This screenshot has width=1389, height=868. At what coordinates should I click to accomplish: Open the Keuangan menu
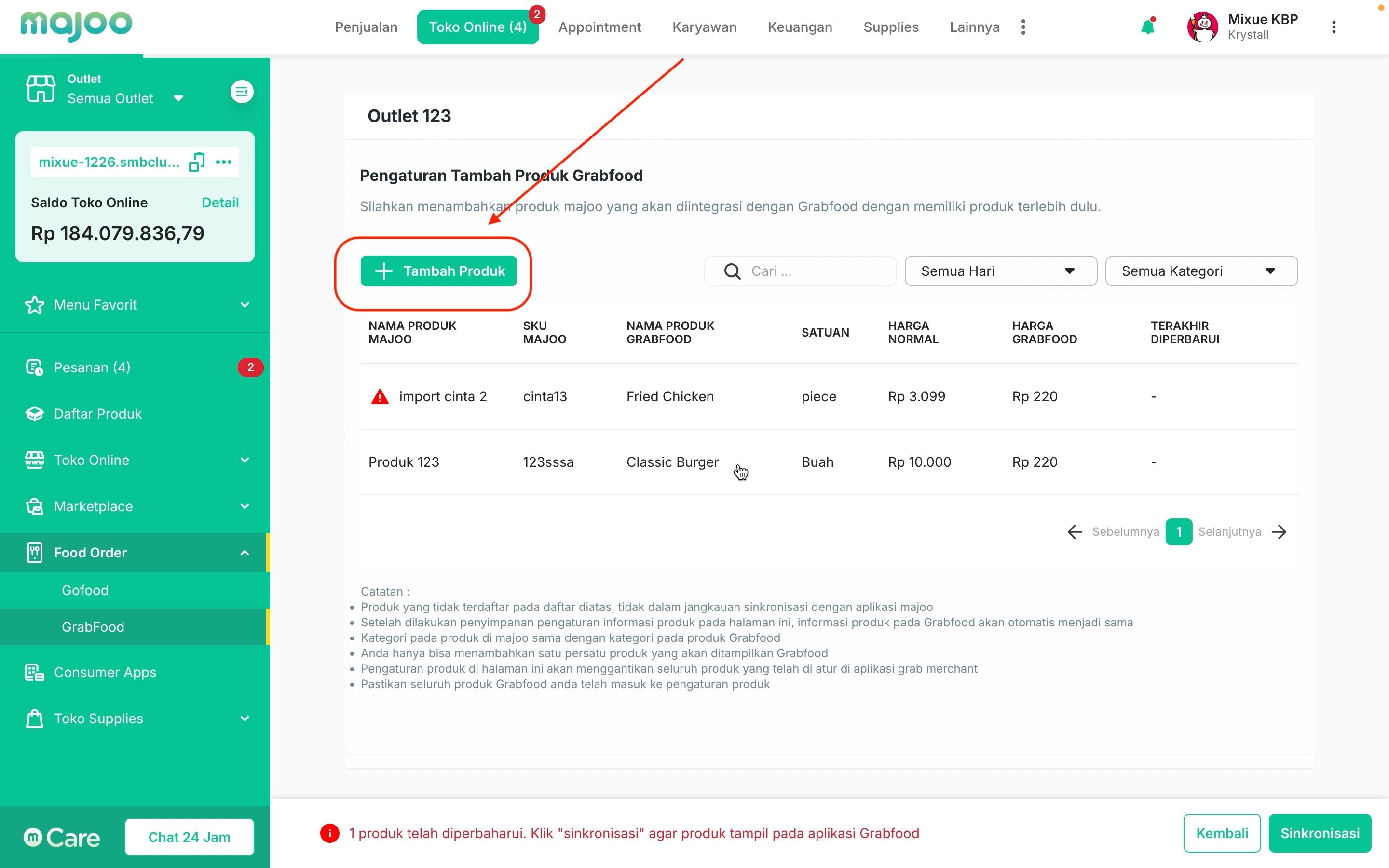point(800,27)
